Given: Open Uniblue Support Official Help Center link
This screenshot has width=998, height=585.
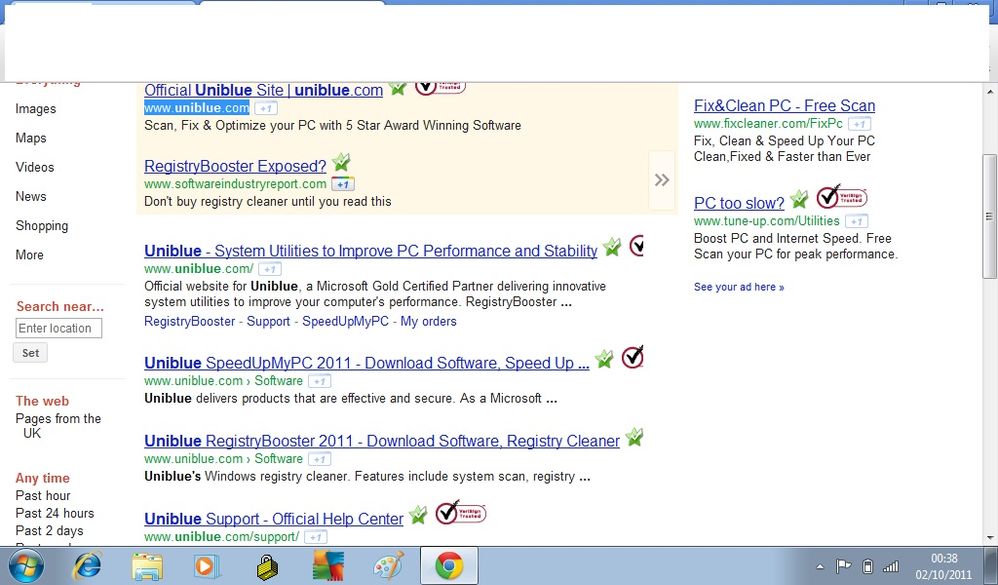Looking at the screenshot, I should 274,519.
